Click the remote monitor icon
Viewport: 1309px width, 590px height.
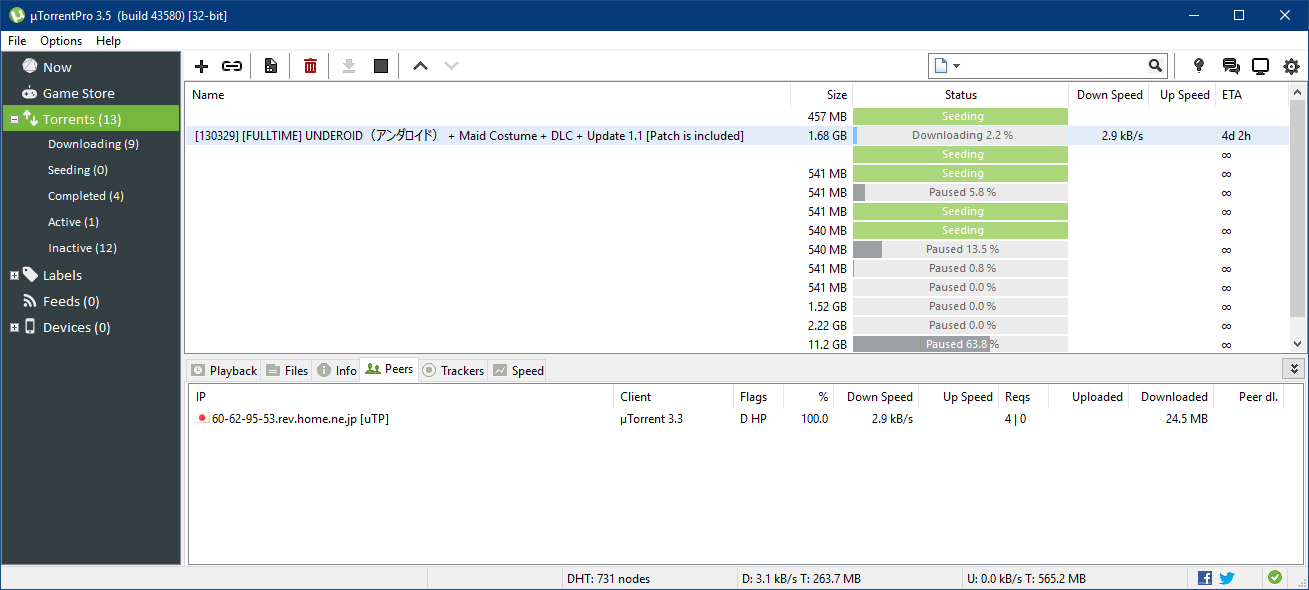(x=1260, y=66)
